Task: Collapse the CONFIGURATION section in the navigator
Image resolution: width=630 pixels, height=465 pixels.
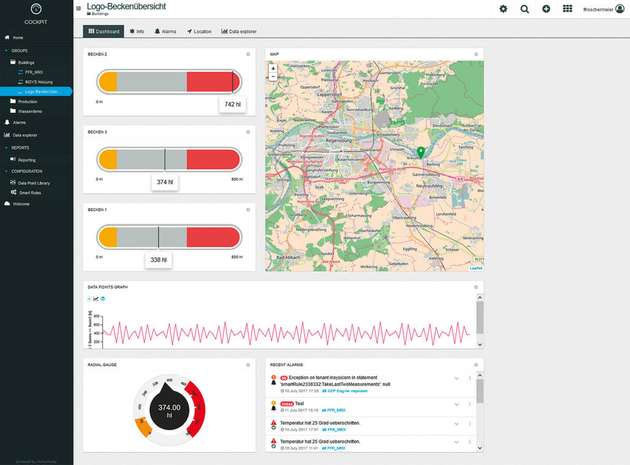Action: pyautogui.click(x=6, y=171)
